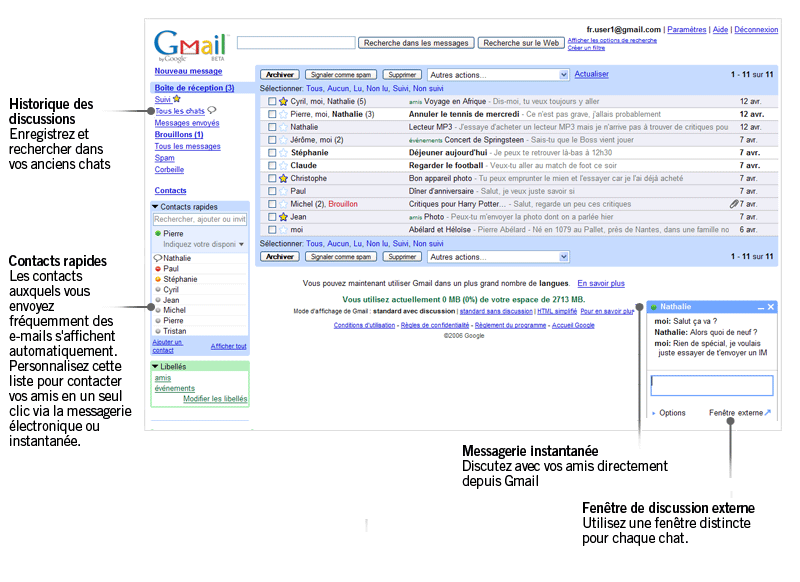Viewport: 800px width, 582px height.
Task: Click the top Supprimer button
Action: pyautogui.click(x=402, y=75)
